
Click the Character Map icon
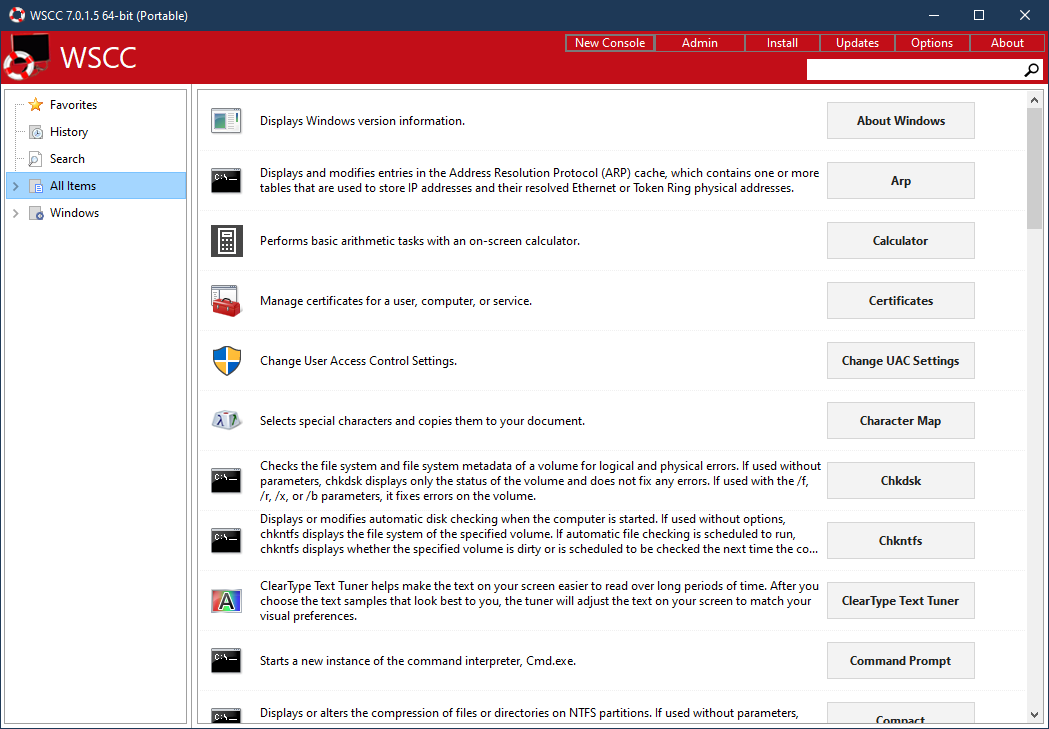[x=226, y=421]
